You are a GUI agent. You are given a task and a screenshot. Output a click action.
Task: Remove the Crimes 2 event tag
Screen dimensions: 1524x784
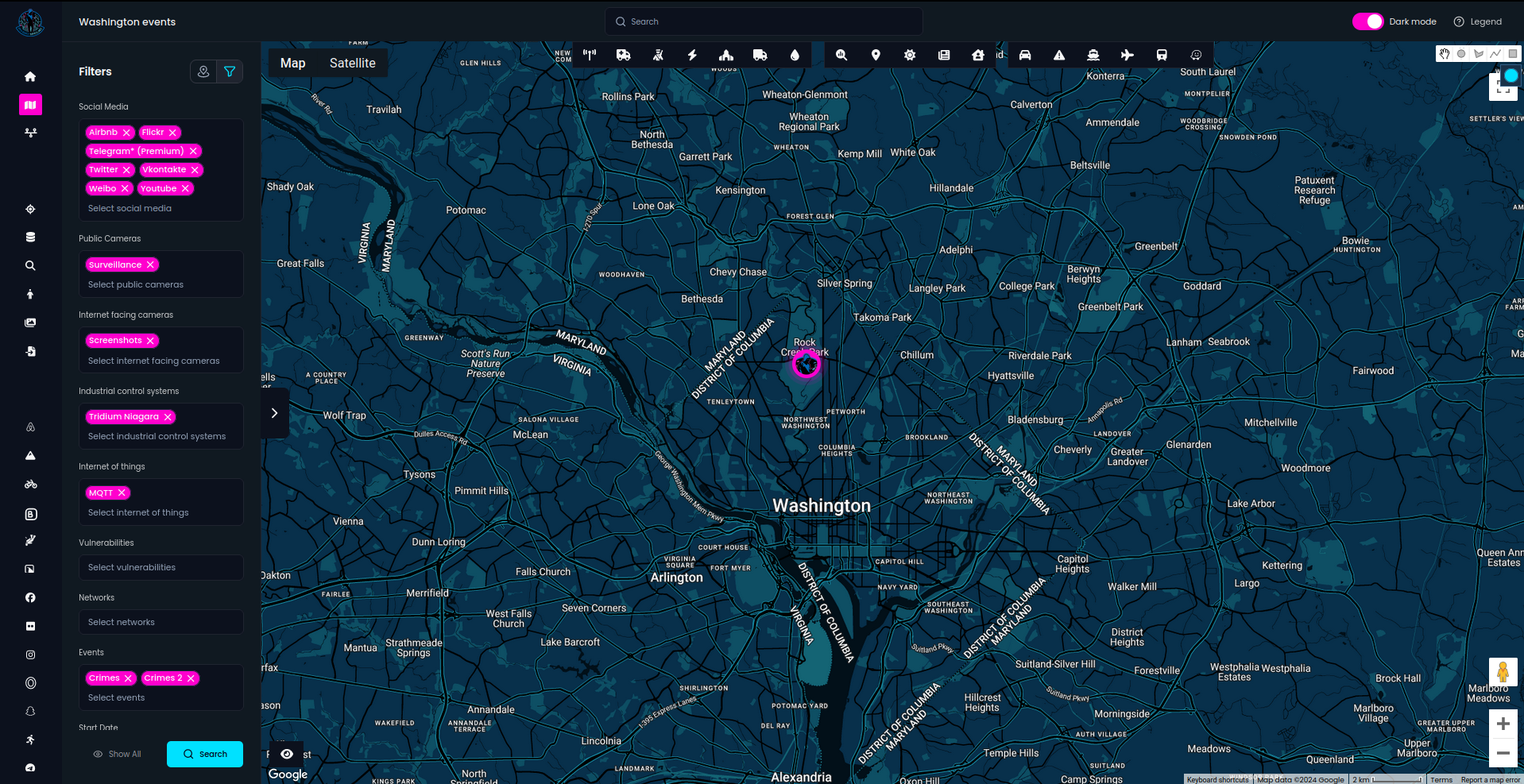(191, 678)
